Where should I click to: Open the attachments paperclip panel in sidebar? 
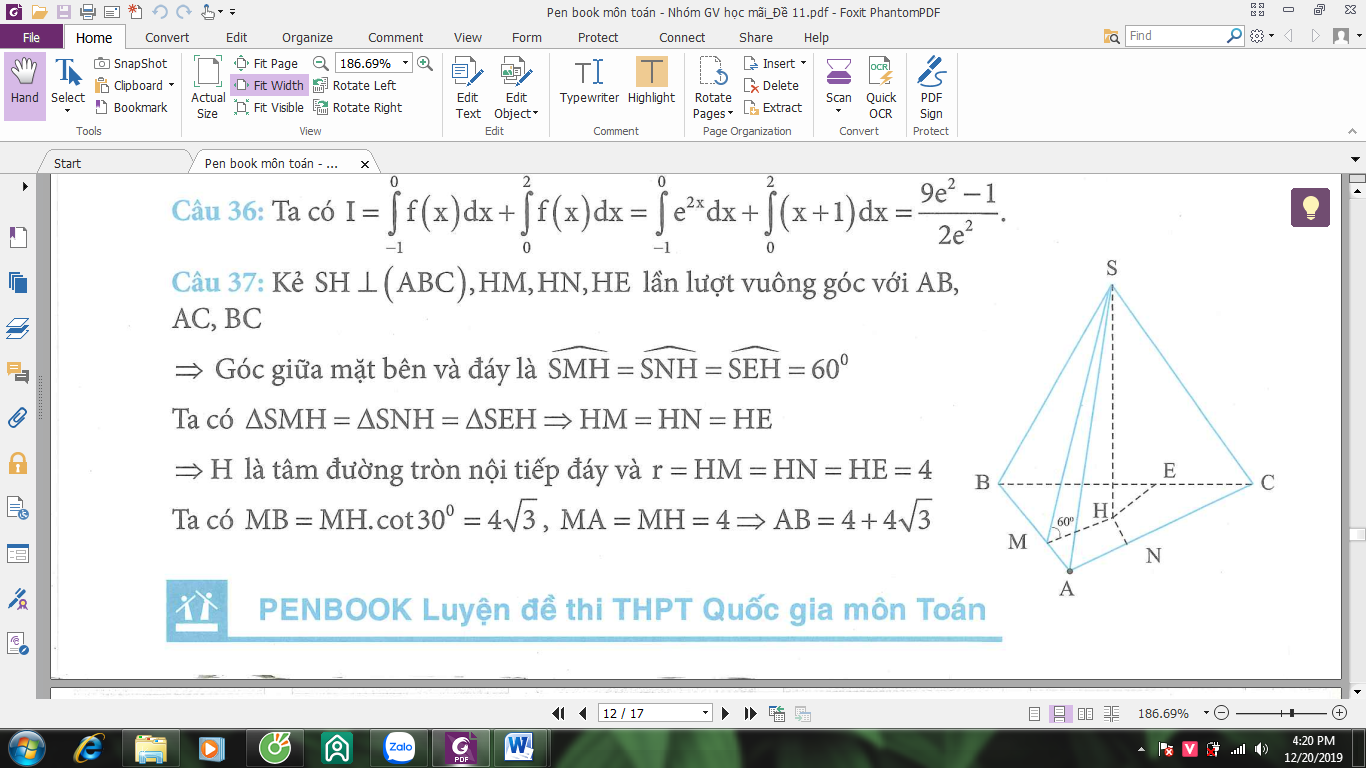pyautogui.click(x=17, y=417)
